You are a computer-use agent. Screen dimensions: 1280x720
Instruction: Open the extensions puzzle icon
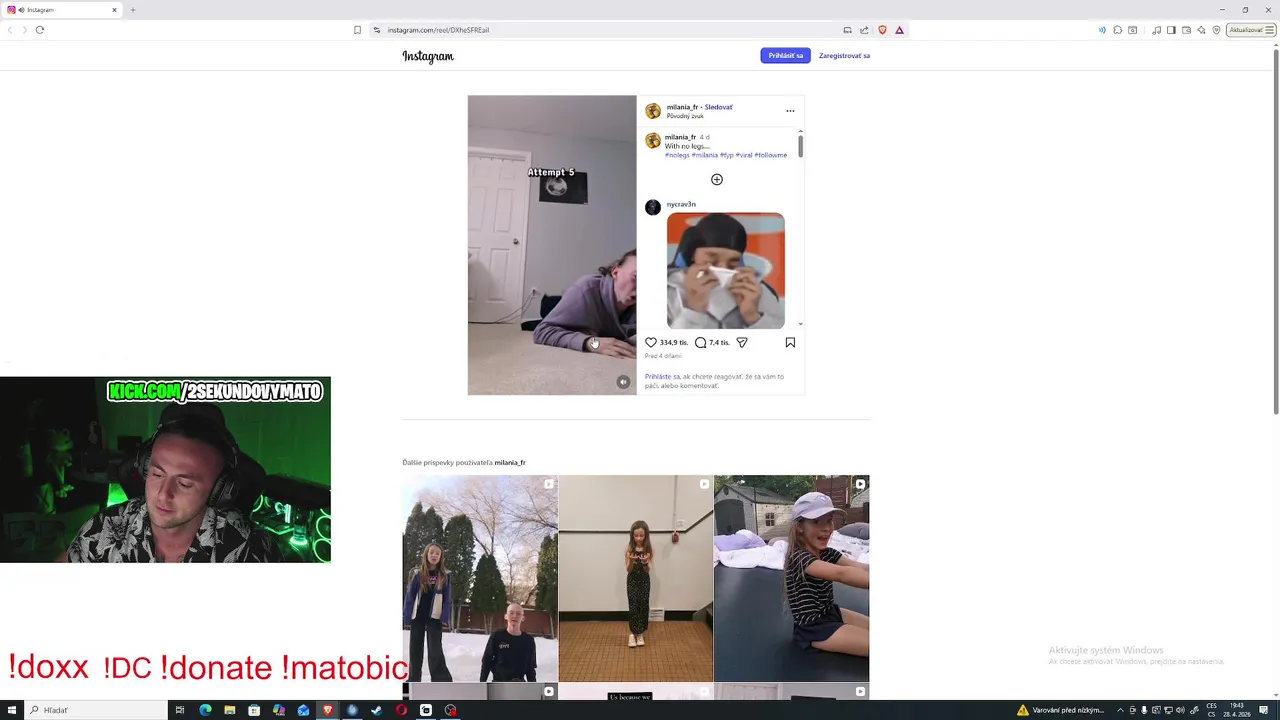pyautogui.click(x=1117, y=30)
